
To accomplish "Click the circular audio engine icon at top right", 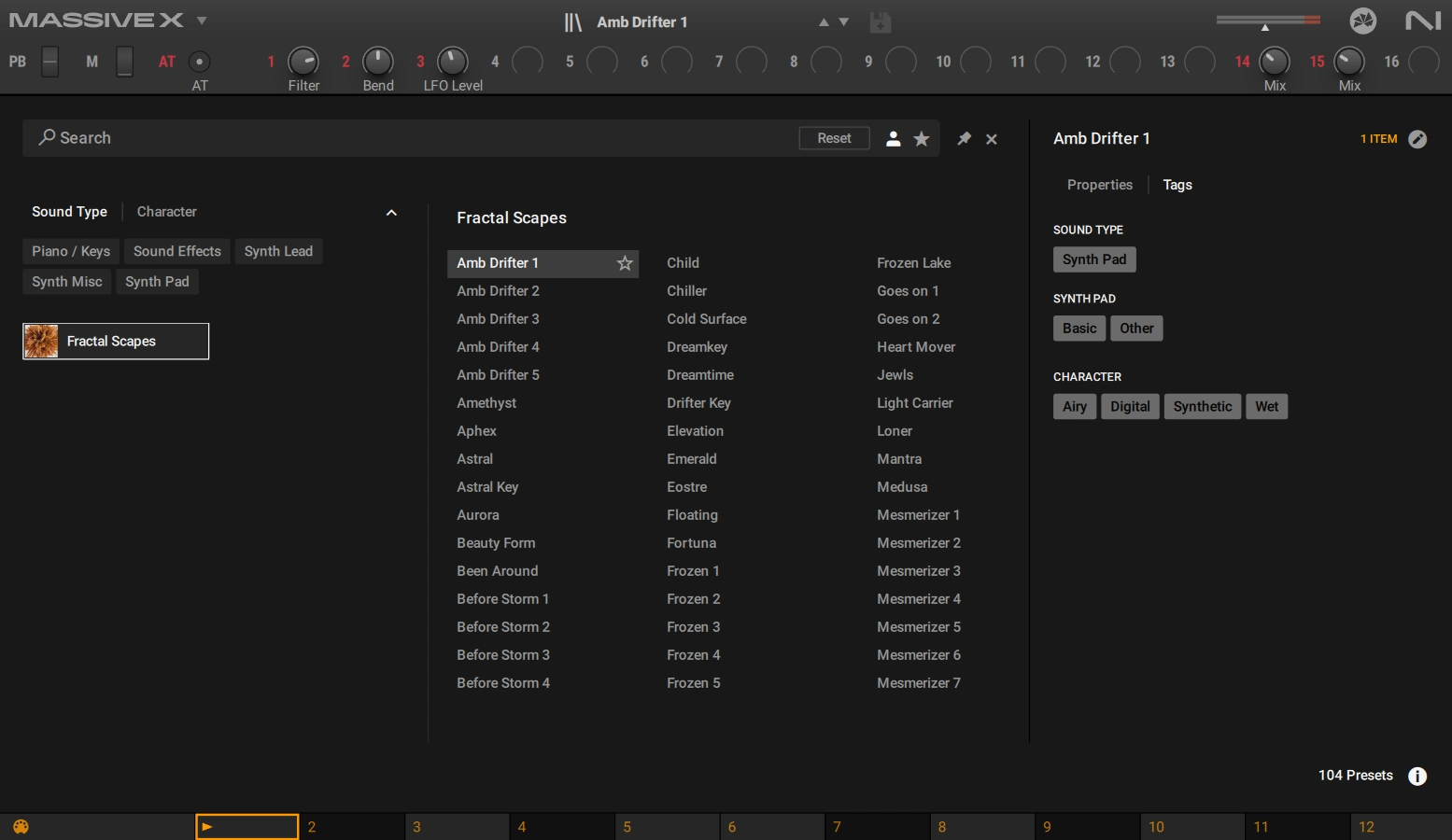I will click(1362, 21).
